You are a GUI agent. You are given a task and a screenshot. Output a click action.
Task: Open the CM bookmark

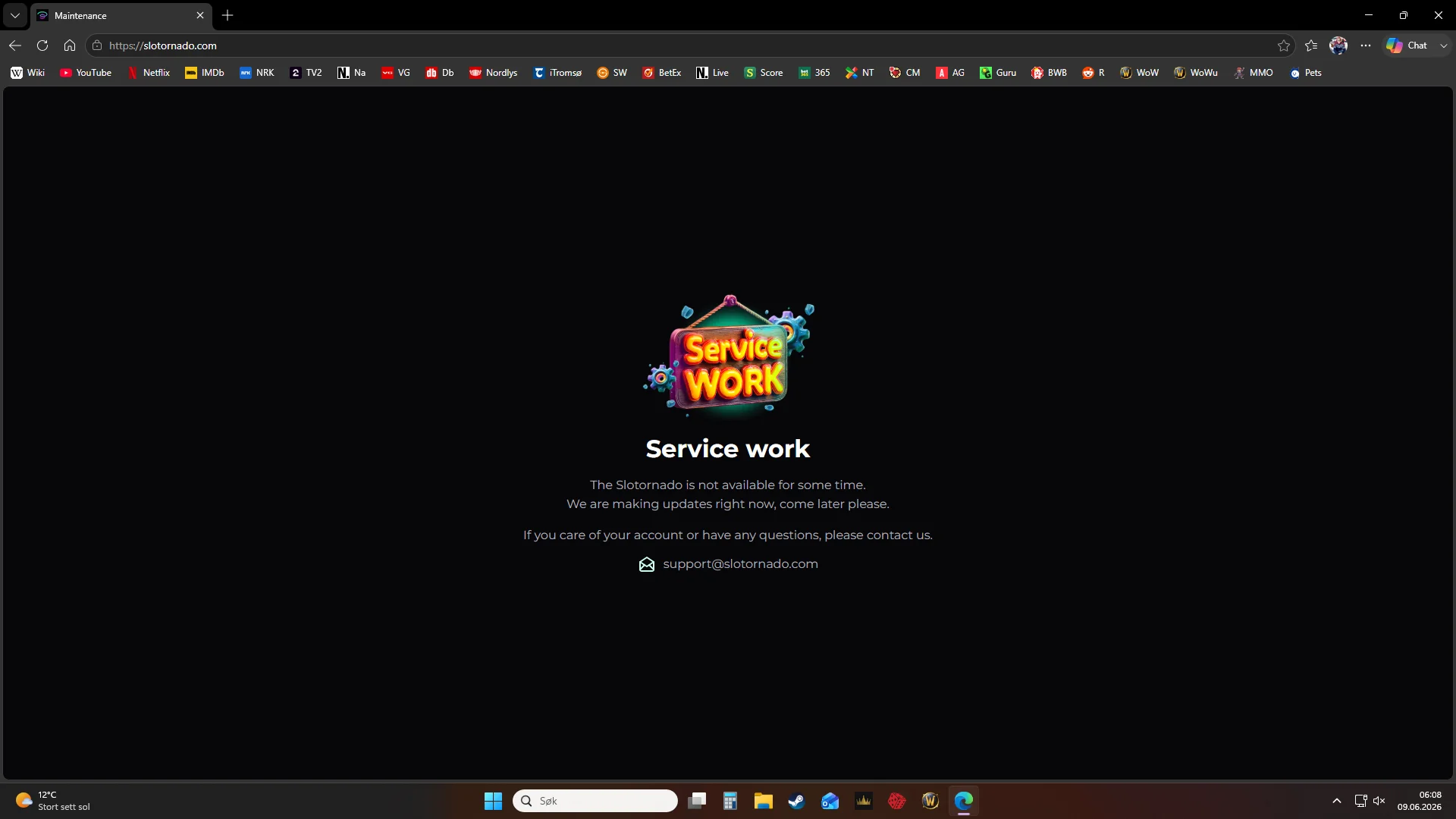point(905,73)
